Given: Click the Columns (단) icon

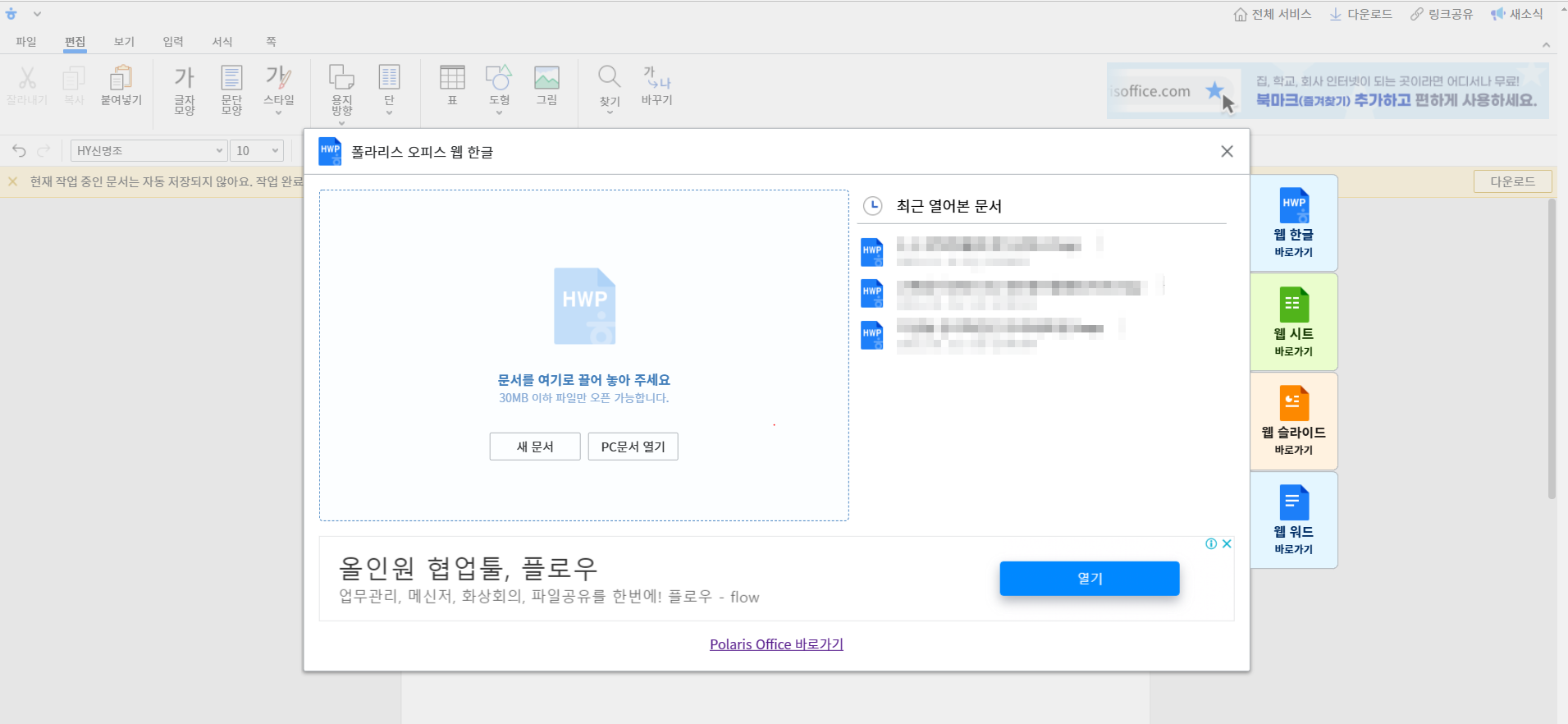Looking at the screenshot, I should click(x=389, y=78).
